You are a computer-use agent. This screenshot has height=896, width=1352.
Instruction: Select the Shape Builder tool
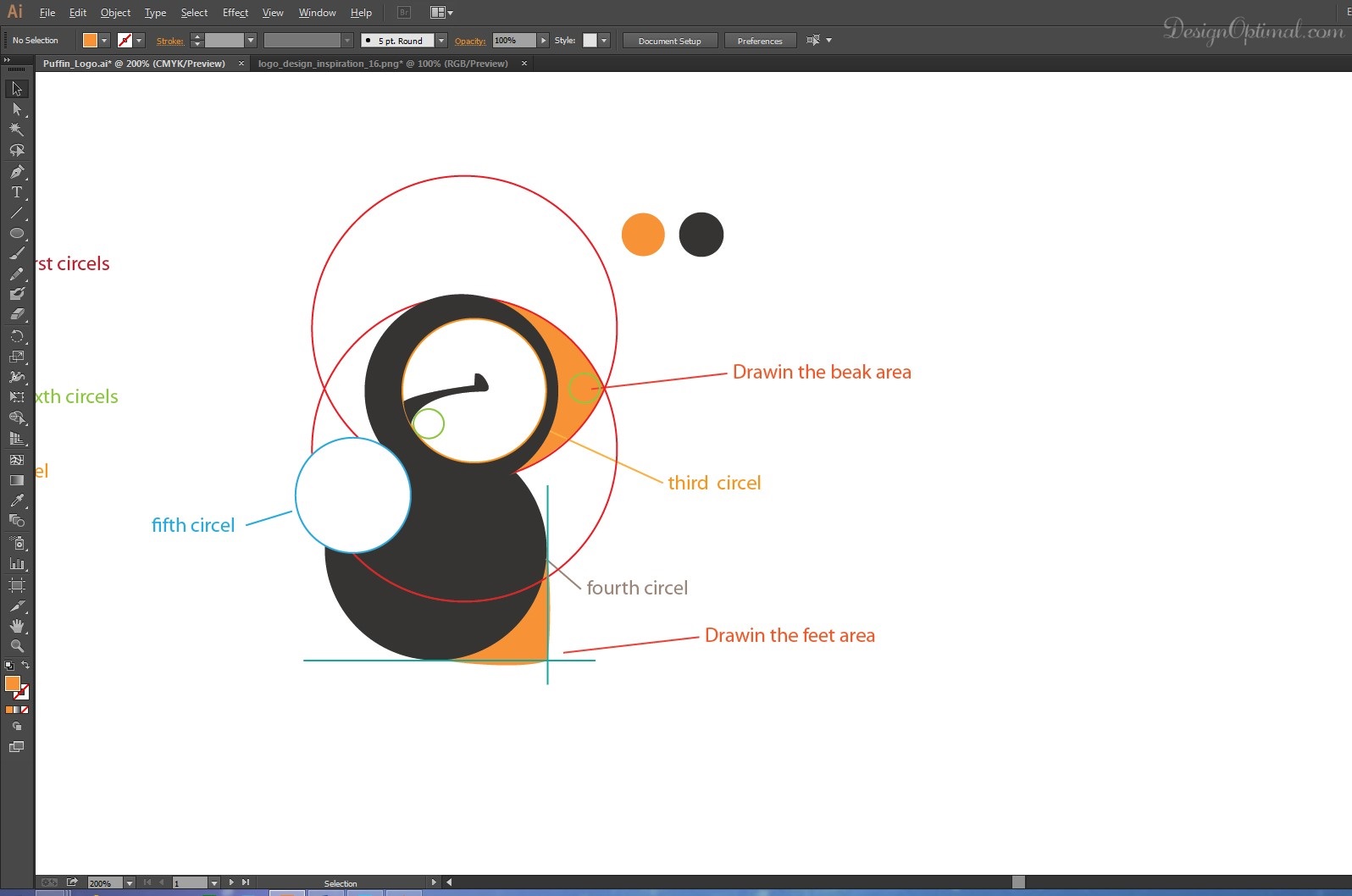pos(16,418)
